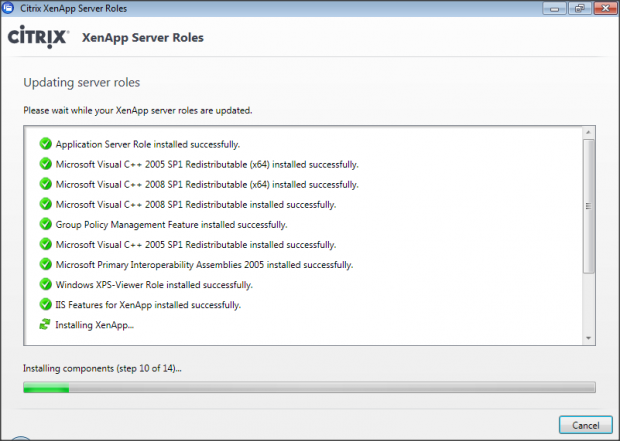Click the 'XenApp Server Roles' header title

pos(143,38)
